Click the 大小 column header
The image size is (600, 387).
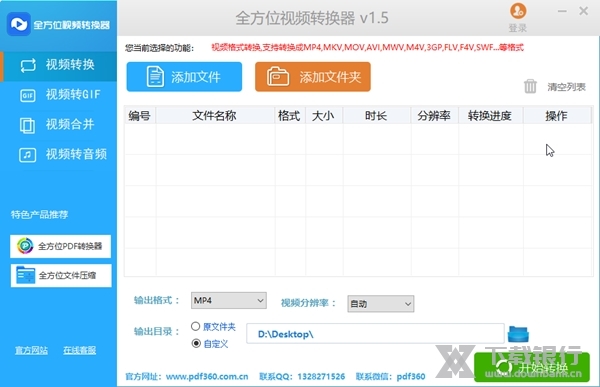324,116
